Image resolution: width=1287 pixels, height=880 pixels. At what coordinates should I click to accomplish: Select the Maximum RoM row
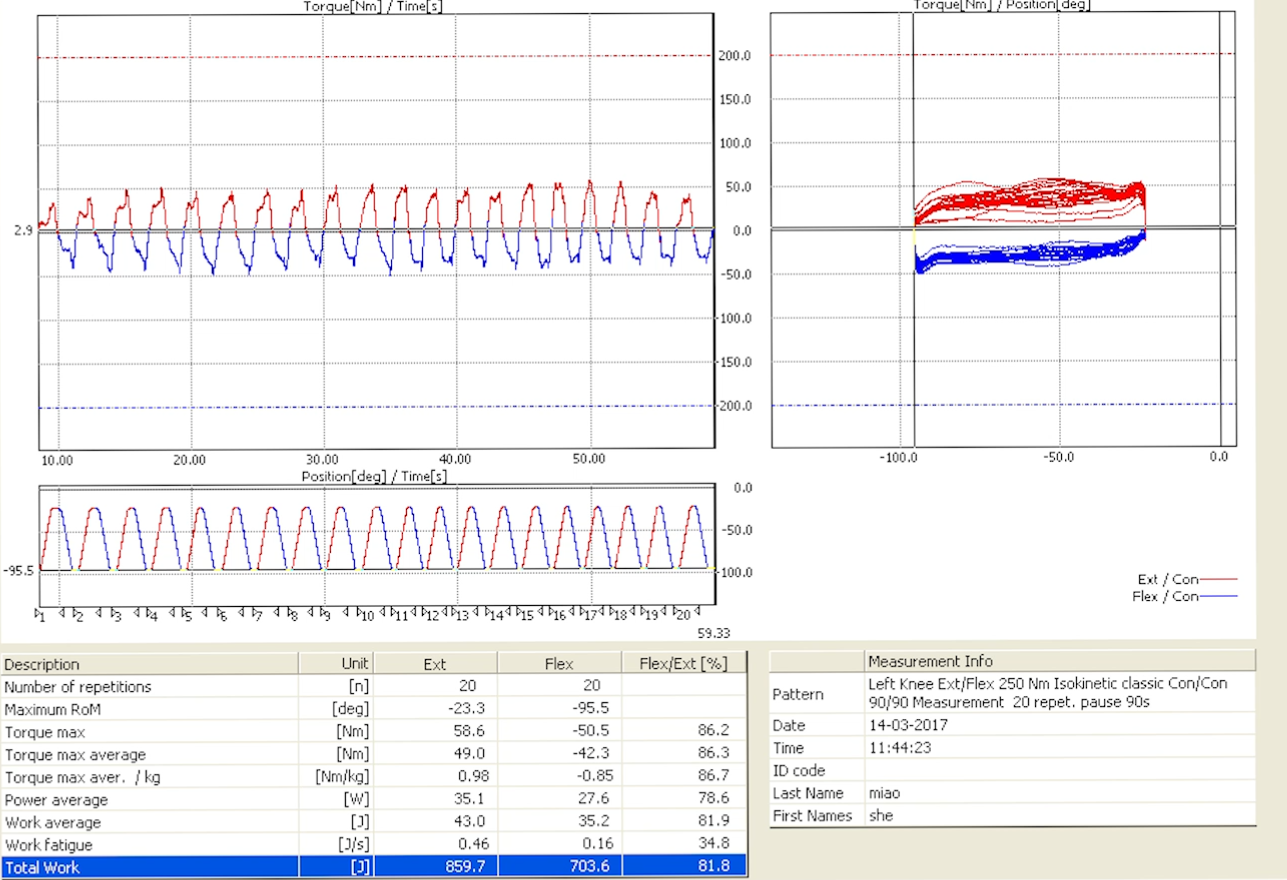(x=150, y=709)
